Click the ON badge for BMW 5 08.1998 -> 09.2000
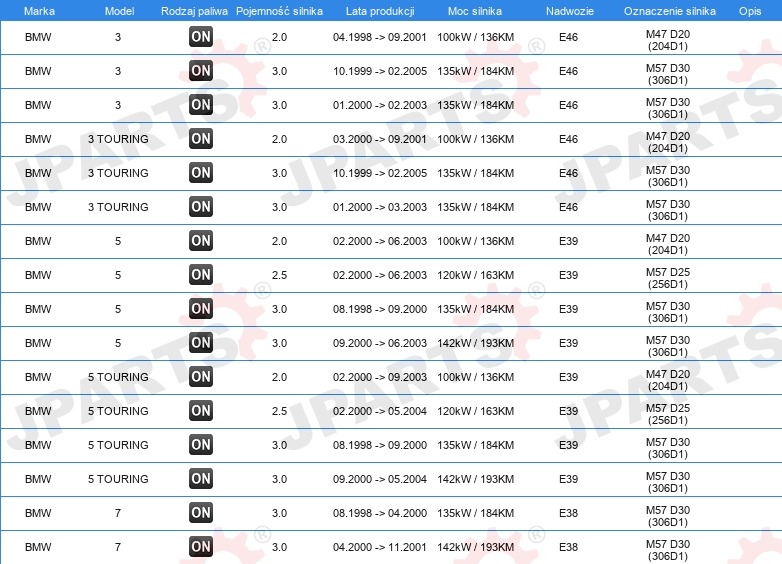The image size is (782, 564). pyautogui.click(x=201, y=309)
